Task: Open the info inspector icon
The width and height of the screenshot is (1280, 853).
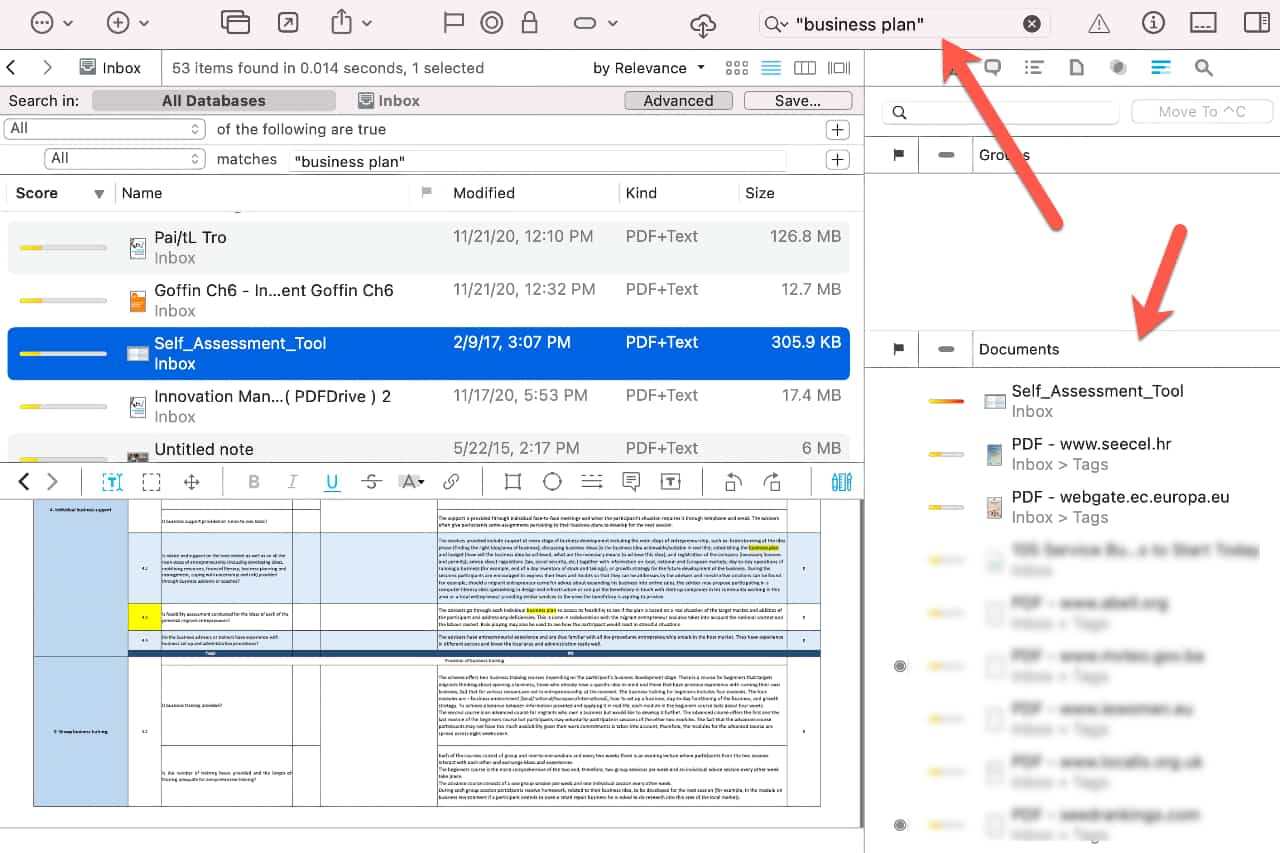Action: (x=1153, y=23)
